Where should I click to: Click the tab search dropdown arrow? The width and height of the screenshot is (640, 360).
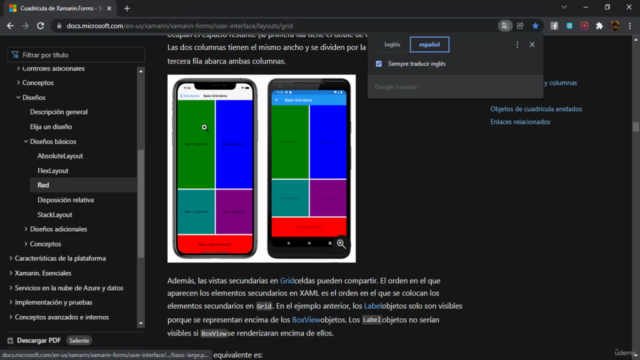[564, 7]
